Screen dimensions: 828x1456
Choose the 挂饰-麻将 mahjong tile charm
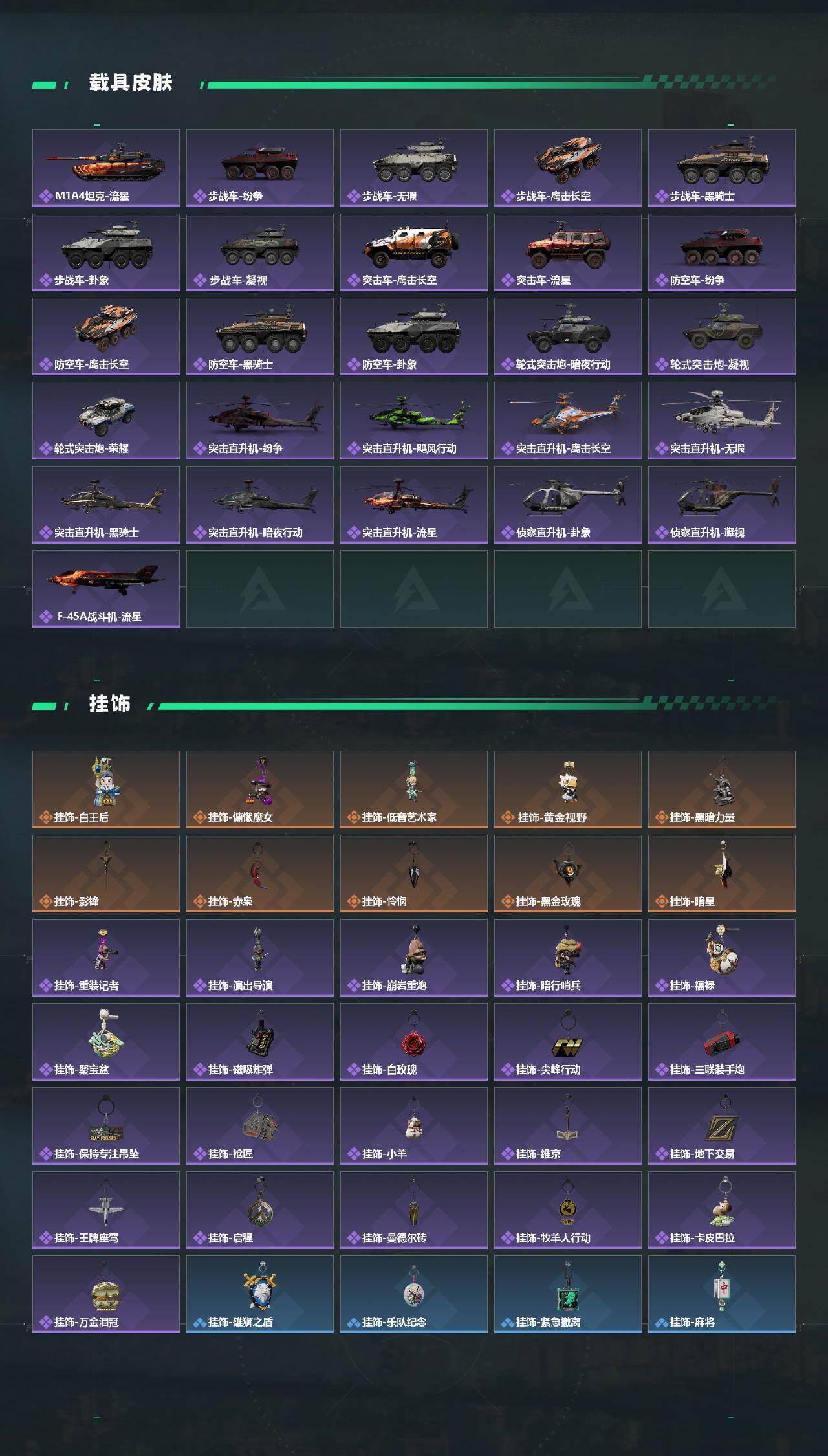[x=722, y=1294]
